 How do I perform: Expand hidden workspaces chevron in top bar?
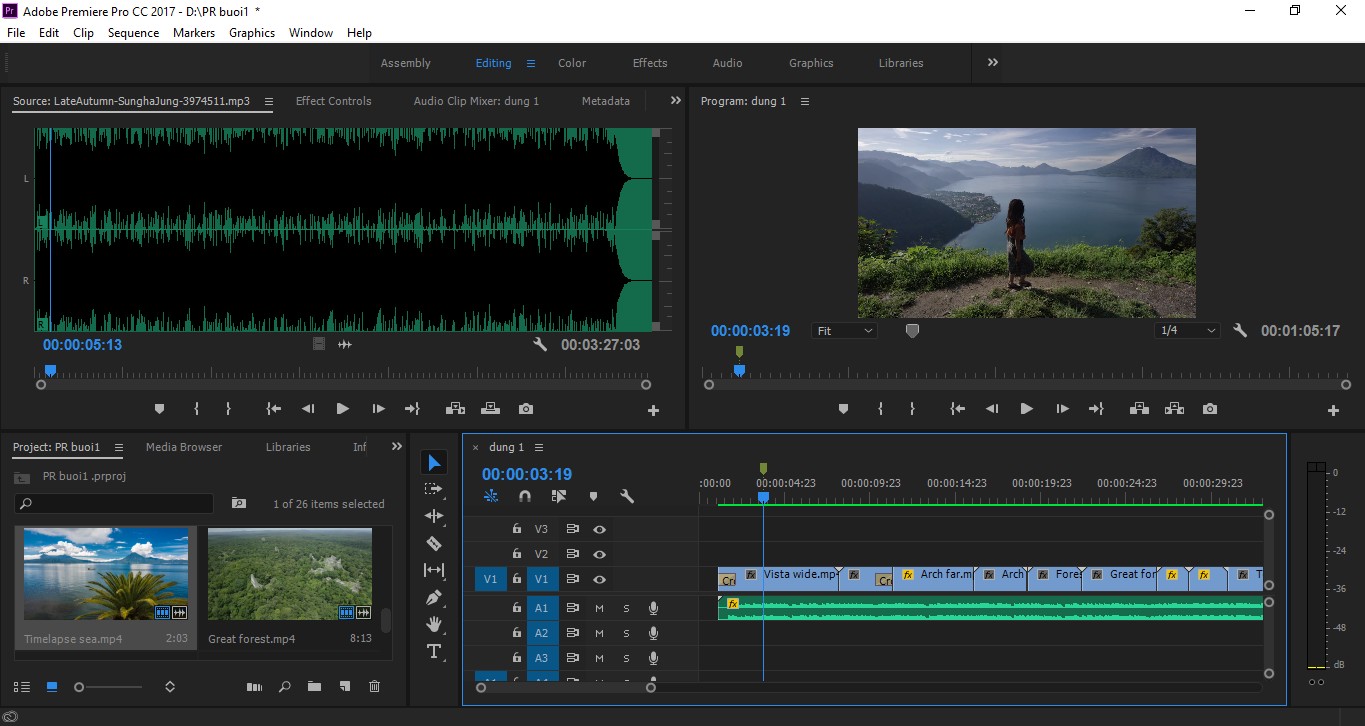point(993,62)
